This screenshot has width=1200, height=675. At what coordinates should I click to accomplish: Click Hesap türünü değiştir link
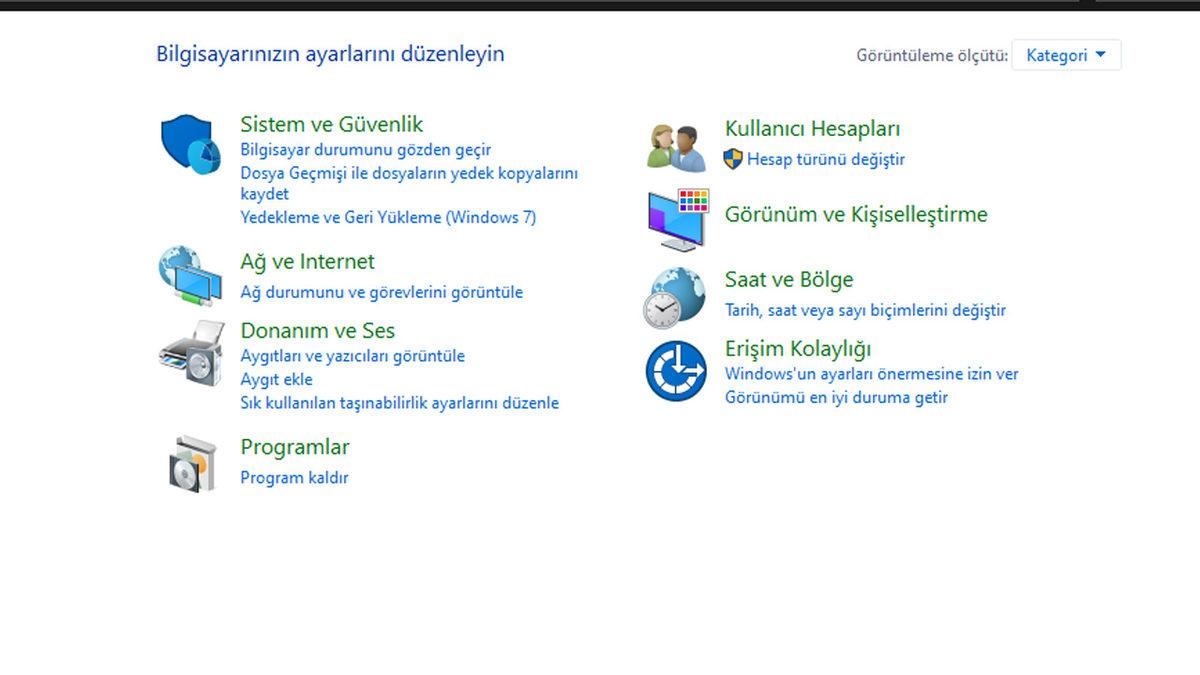[827, 159]
